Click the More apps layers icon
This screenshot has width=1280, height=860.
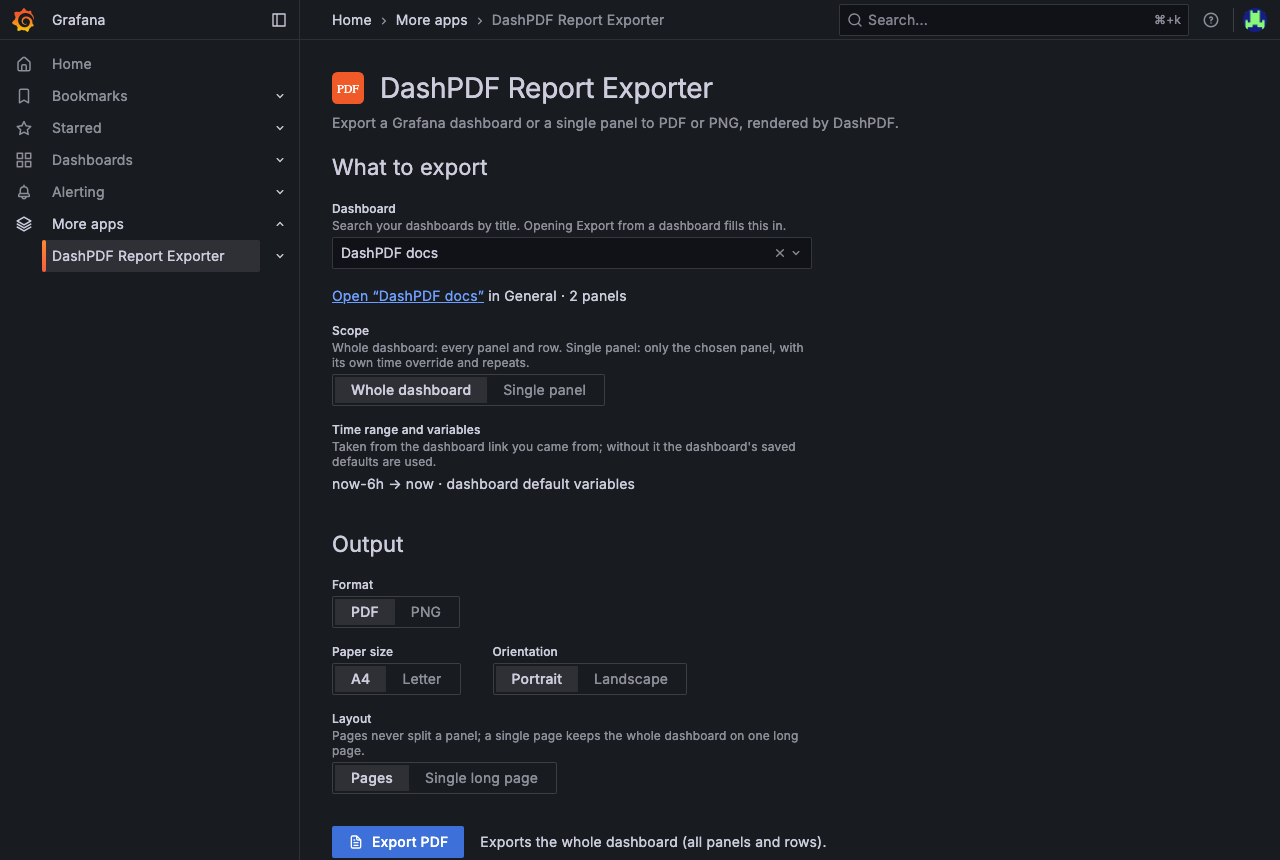tap(24, 224)
